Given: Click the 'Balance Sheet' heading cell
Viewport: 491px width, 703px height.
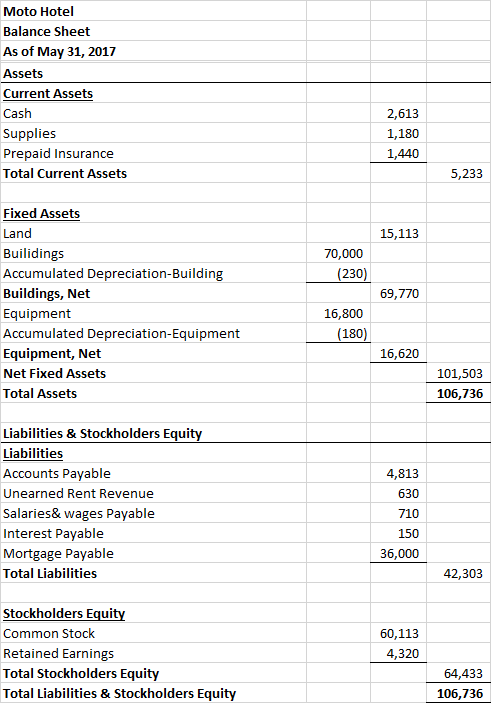Looking at the screenshot, I should [x=46, y=32].
